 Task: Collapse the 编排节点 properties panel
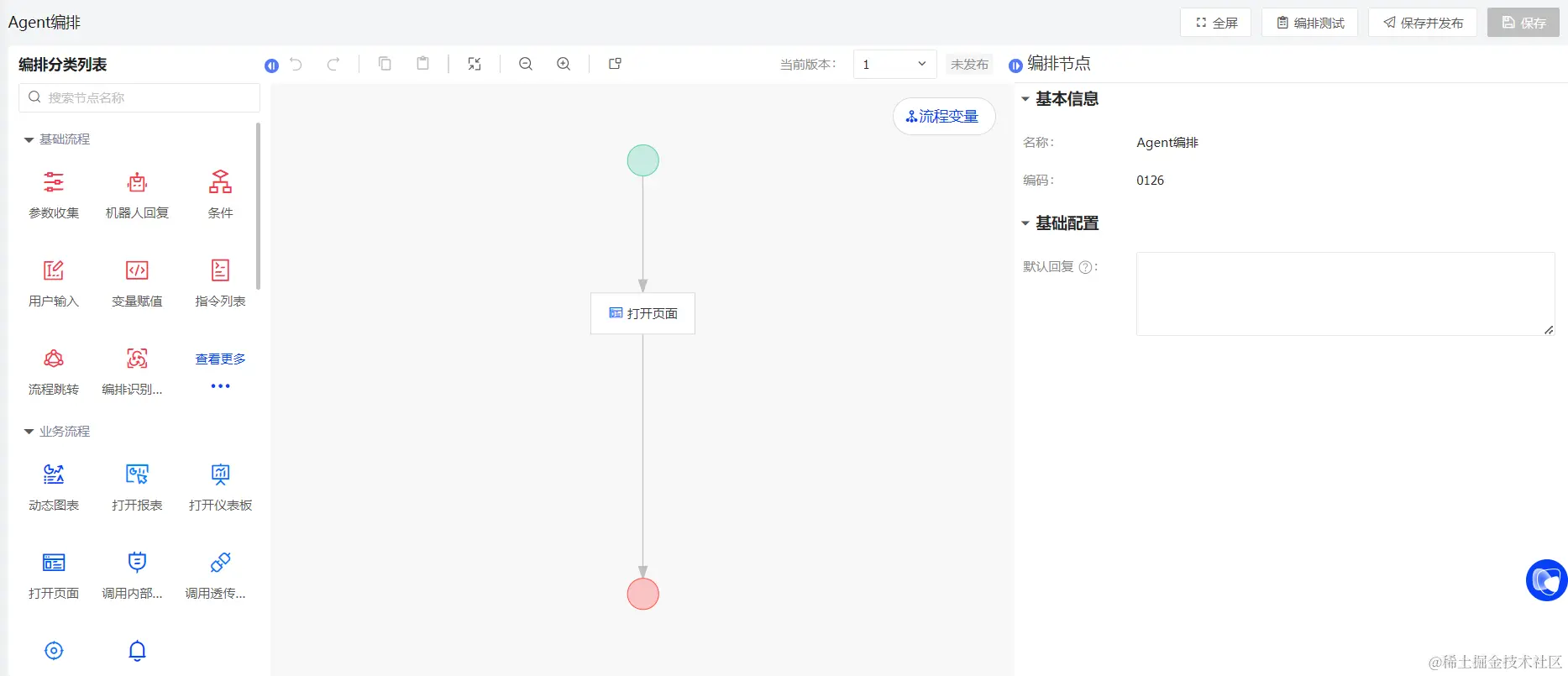point(1015,66)
